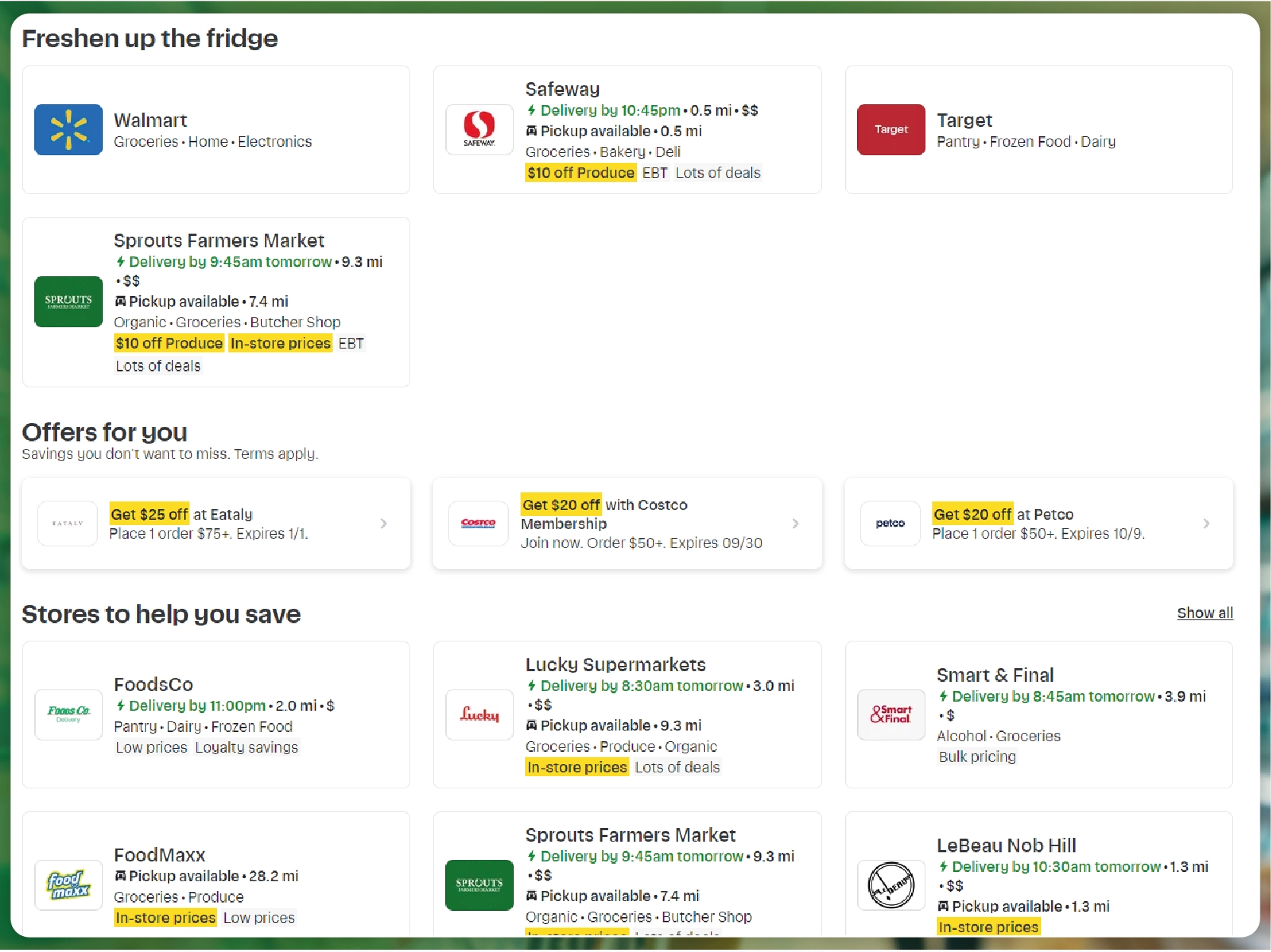Click 'Groceries • Bakery • Deli' under Safeway
Viewport: 1271px width, 952px height.
pyautogui.click(x=603, y=151)
